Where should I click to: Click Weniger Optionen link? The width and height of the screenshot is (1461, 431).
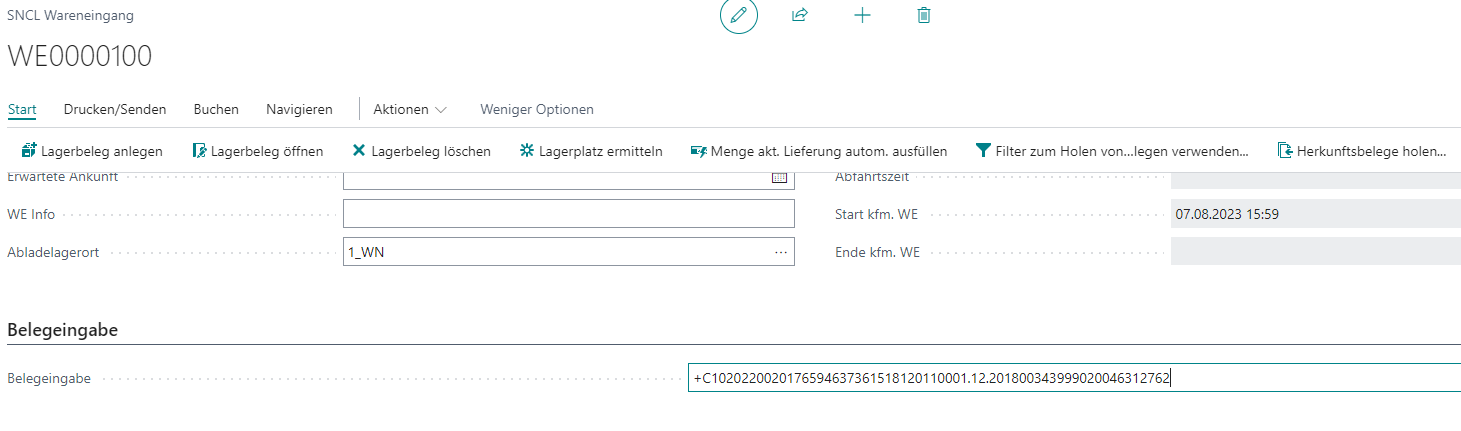coord(537,109)
